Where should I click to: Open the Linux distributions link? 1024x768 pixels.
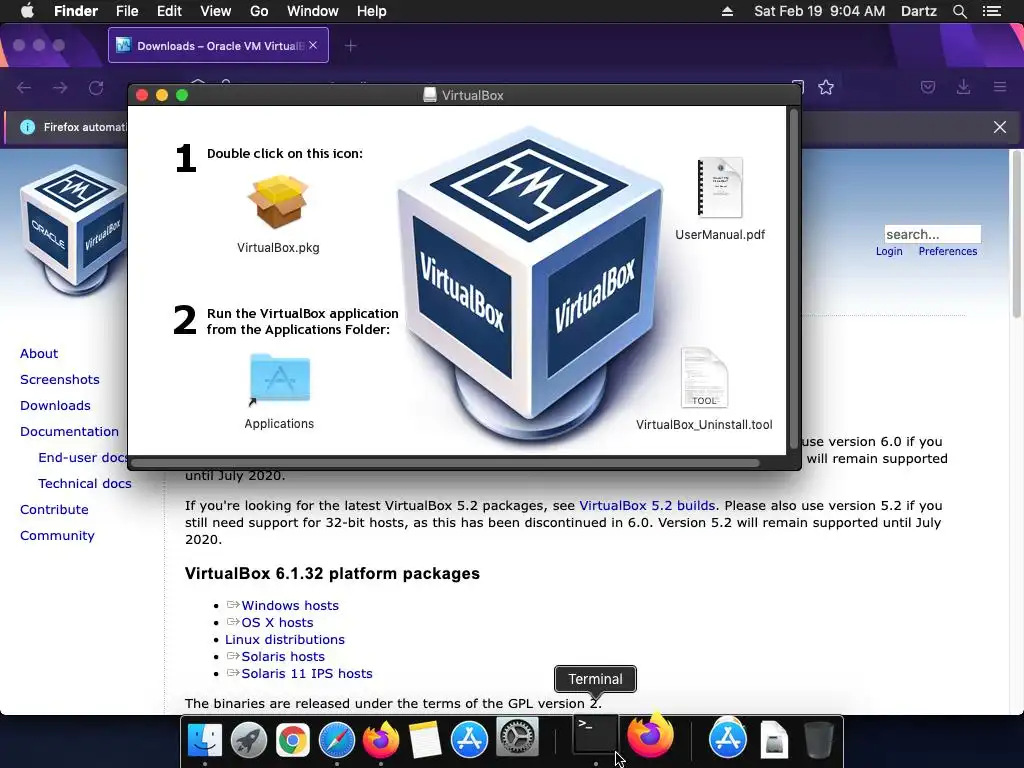click(285, 639)
